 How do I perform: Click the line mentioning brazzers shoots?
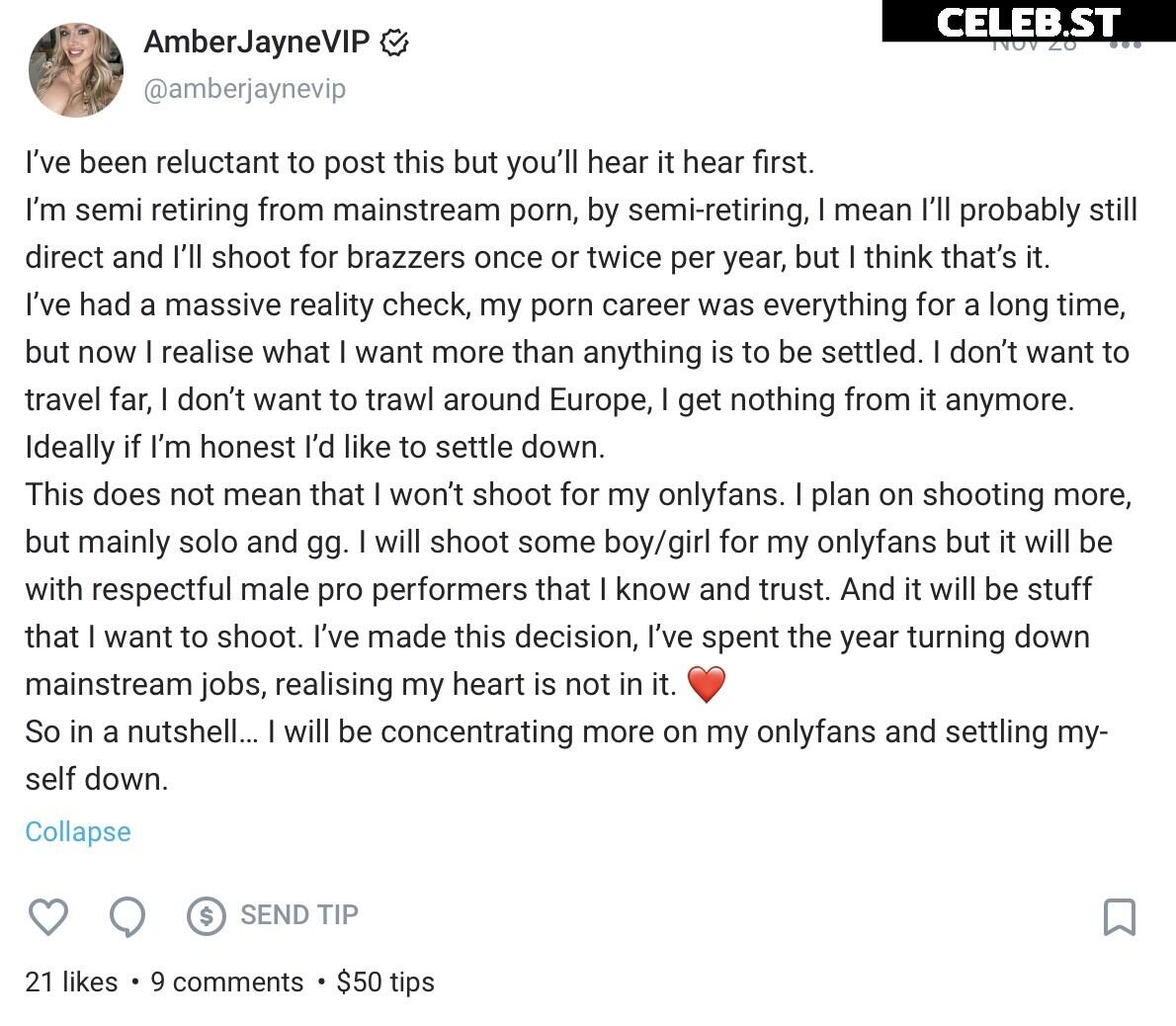537,257
